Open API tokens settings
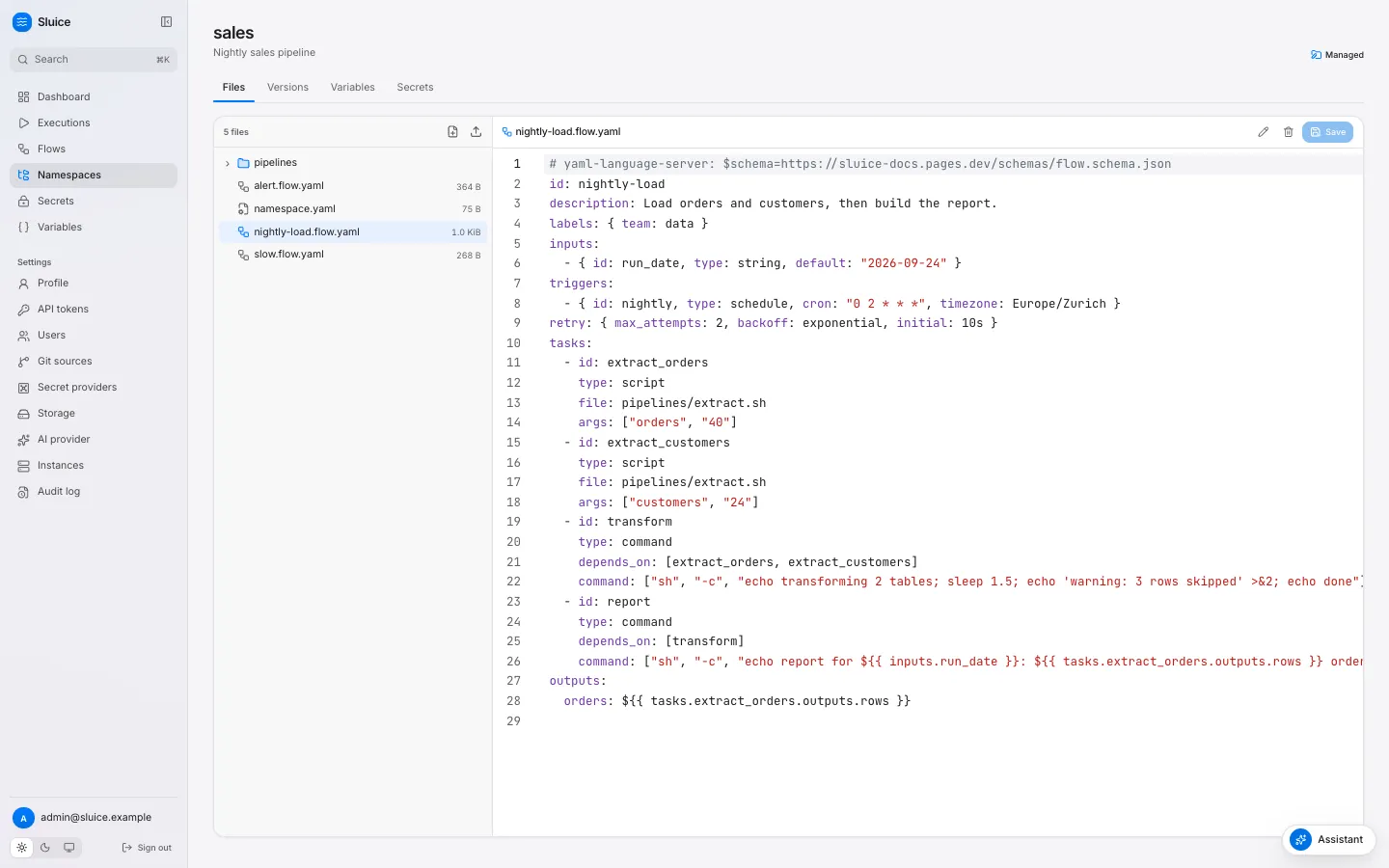 94,309
